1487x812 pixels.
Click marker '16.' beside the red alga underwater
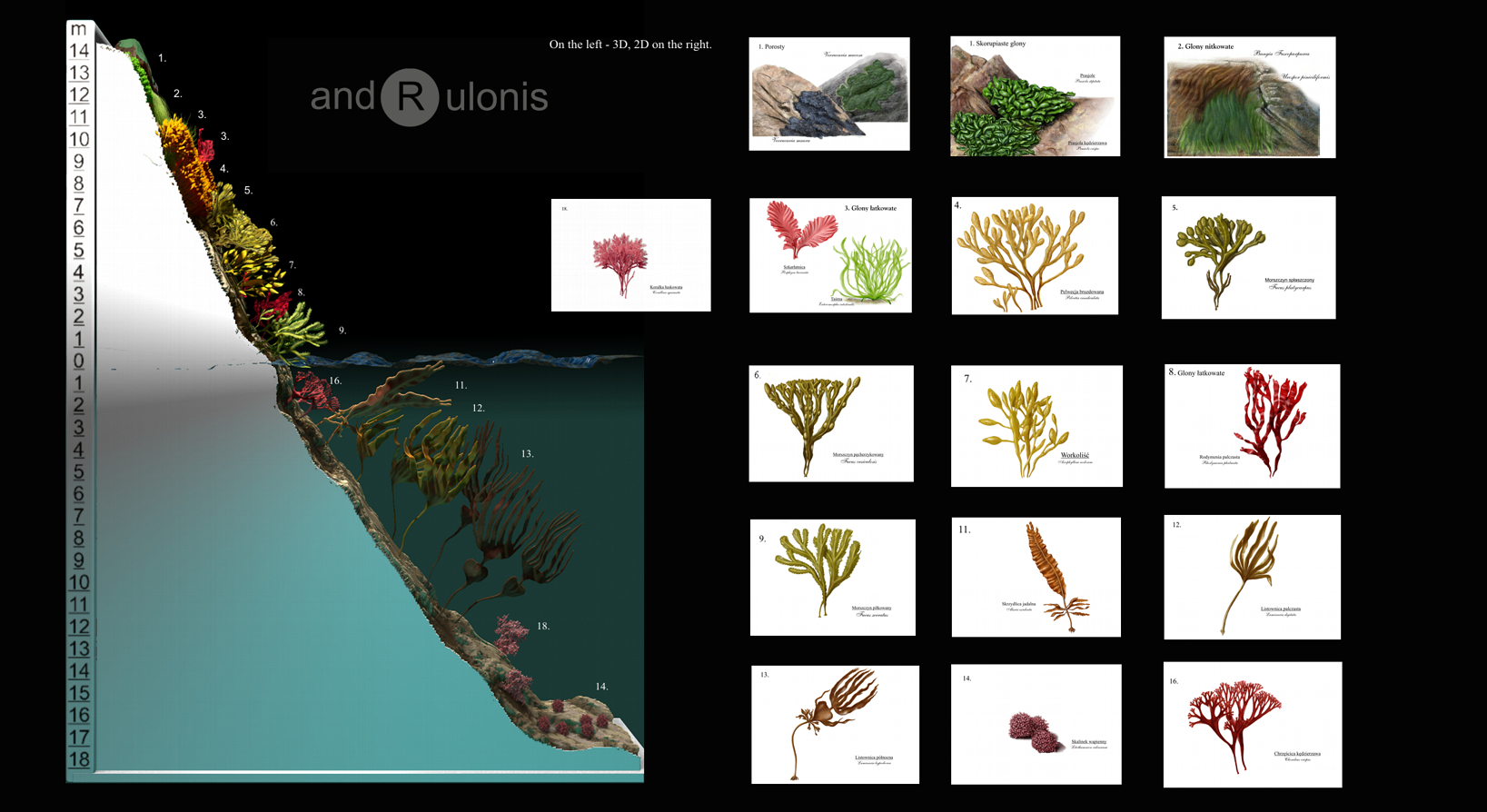pos(335,381)
